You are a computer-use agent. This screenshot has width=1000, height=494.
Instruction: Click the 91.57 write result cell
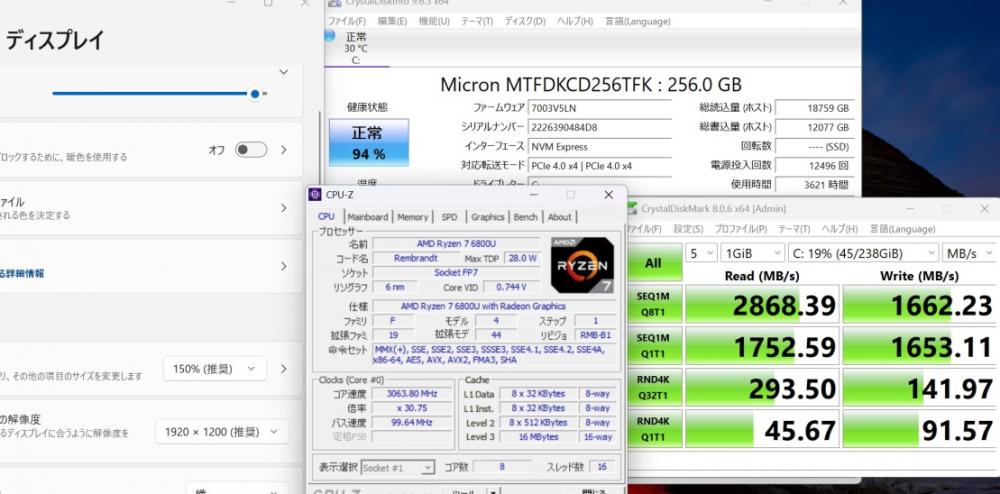pos(920,429)
